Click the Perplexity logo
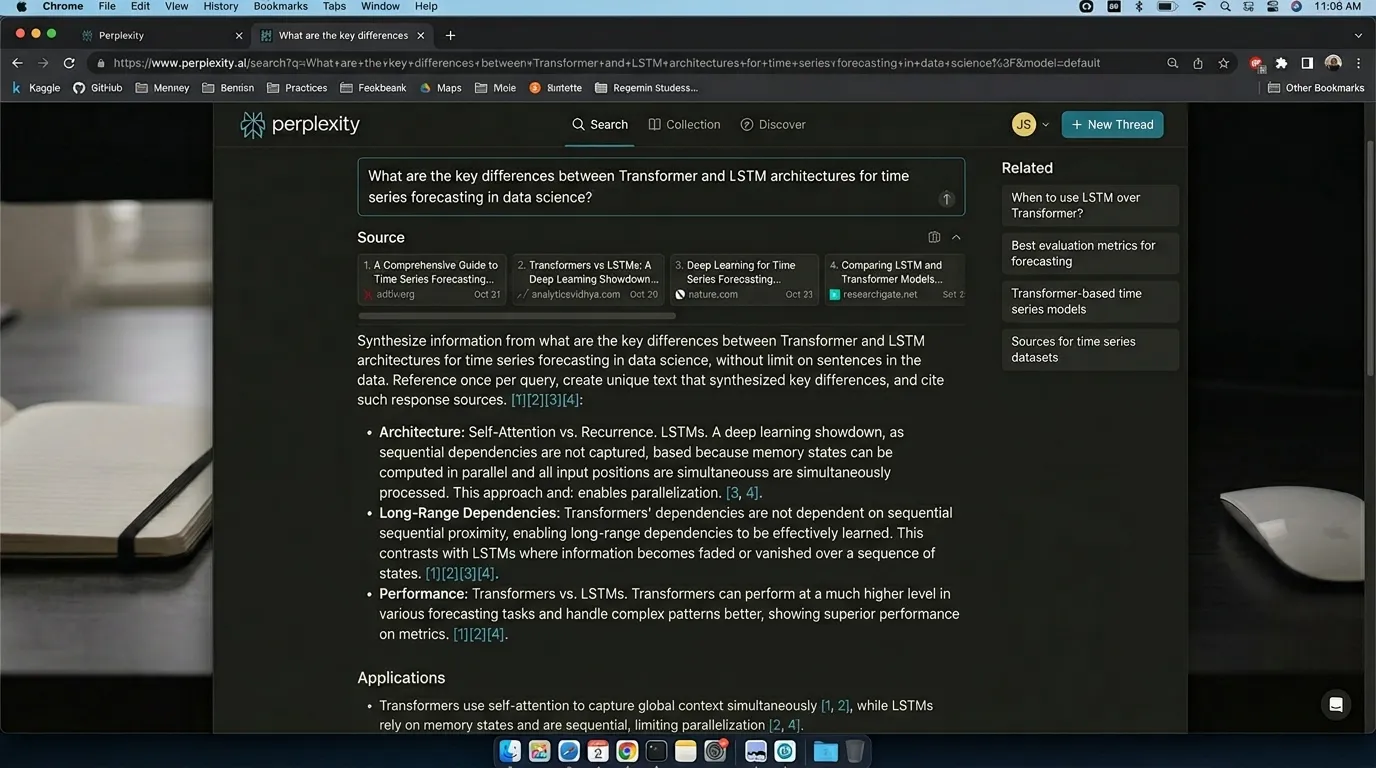 [x=300, y=125]
